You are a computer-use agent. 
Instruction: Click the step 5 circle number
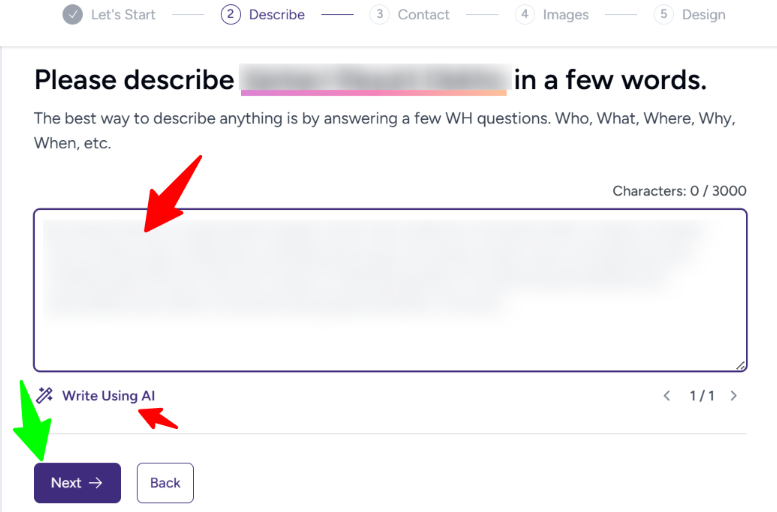pos(663,15)
